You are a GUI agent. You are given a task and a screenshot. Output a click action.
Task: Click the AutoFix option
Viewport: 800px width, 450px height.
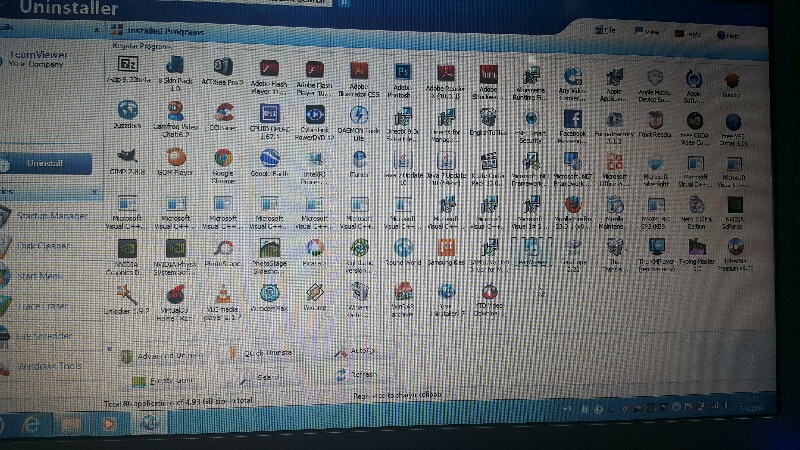click(x=356, y=352)
